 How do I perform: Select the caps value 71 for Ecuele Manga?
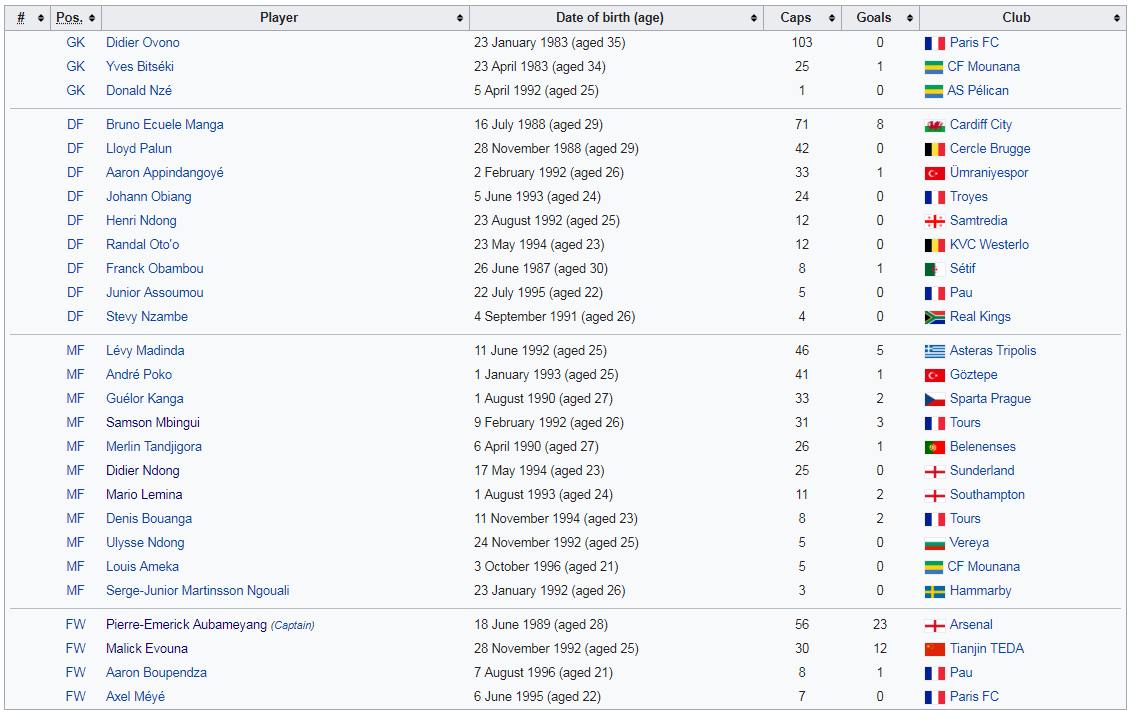(x=802, y=125)
